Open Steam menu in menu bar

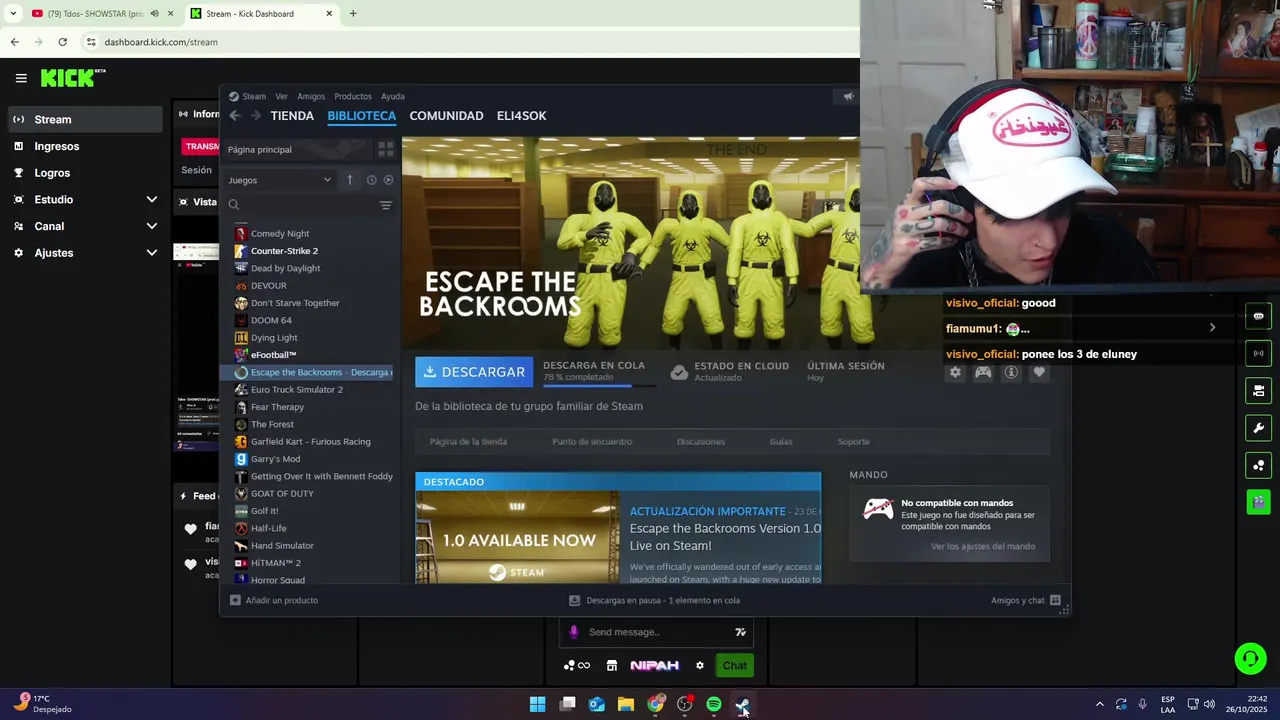254,97
